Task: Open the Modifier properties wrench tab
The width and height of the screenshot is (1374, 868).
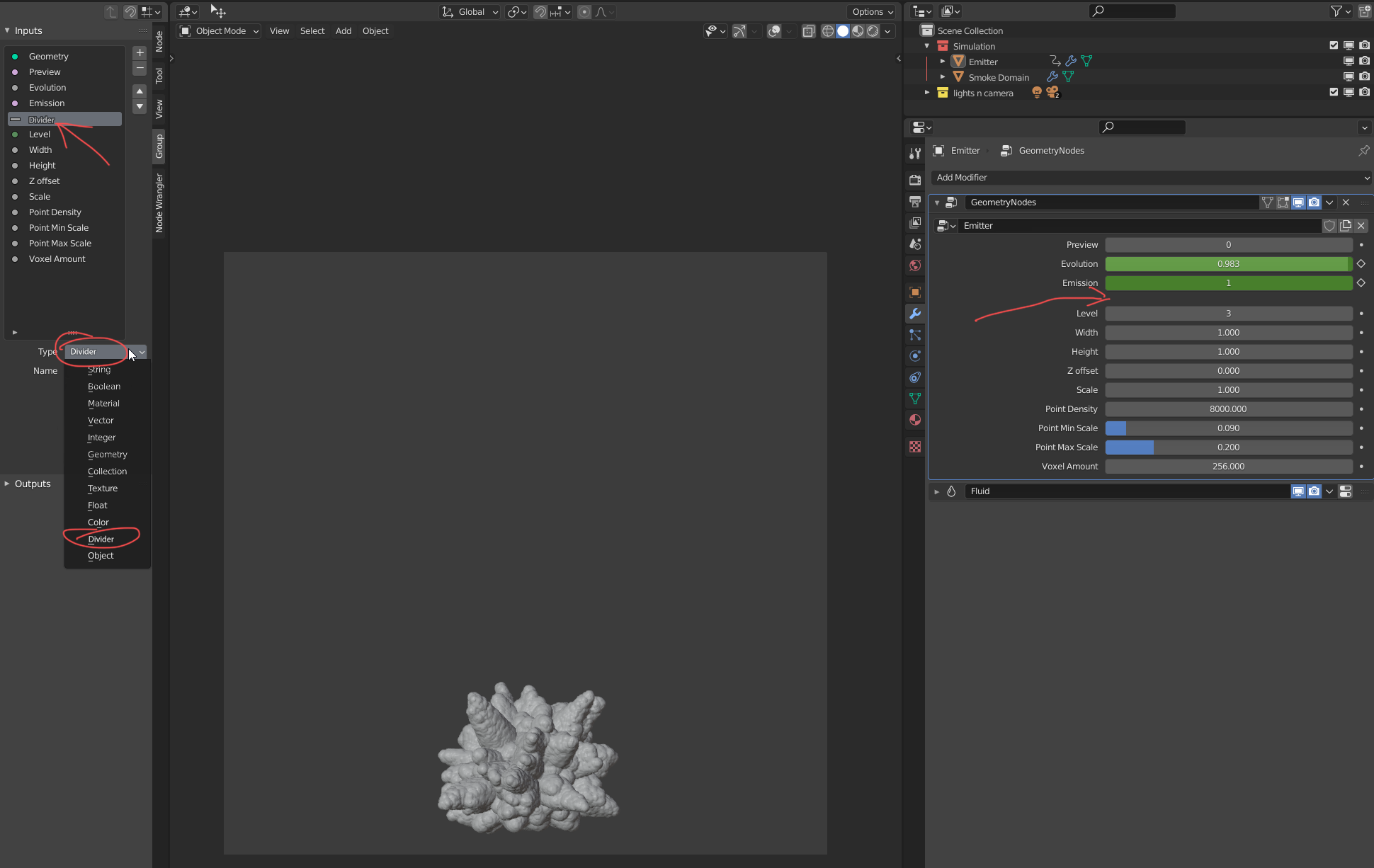Action: coord(915,314)
